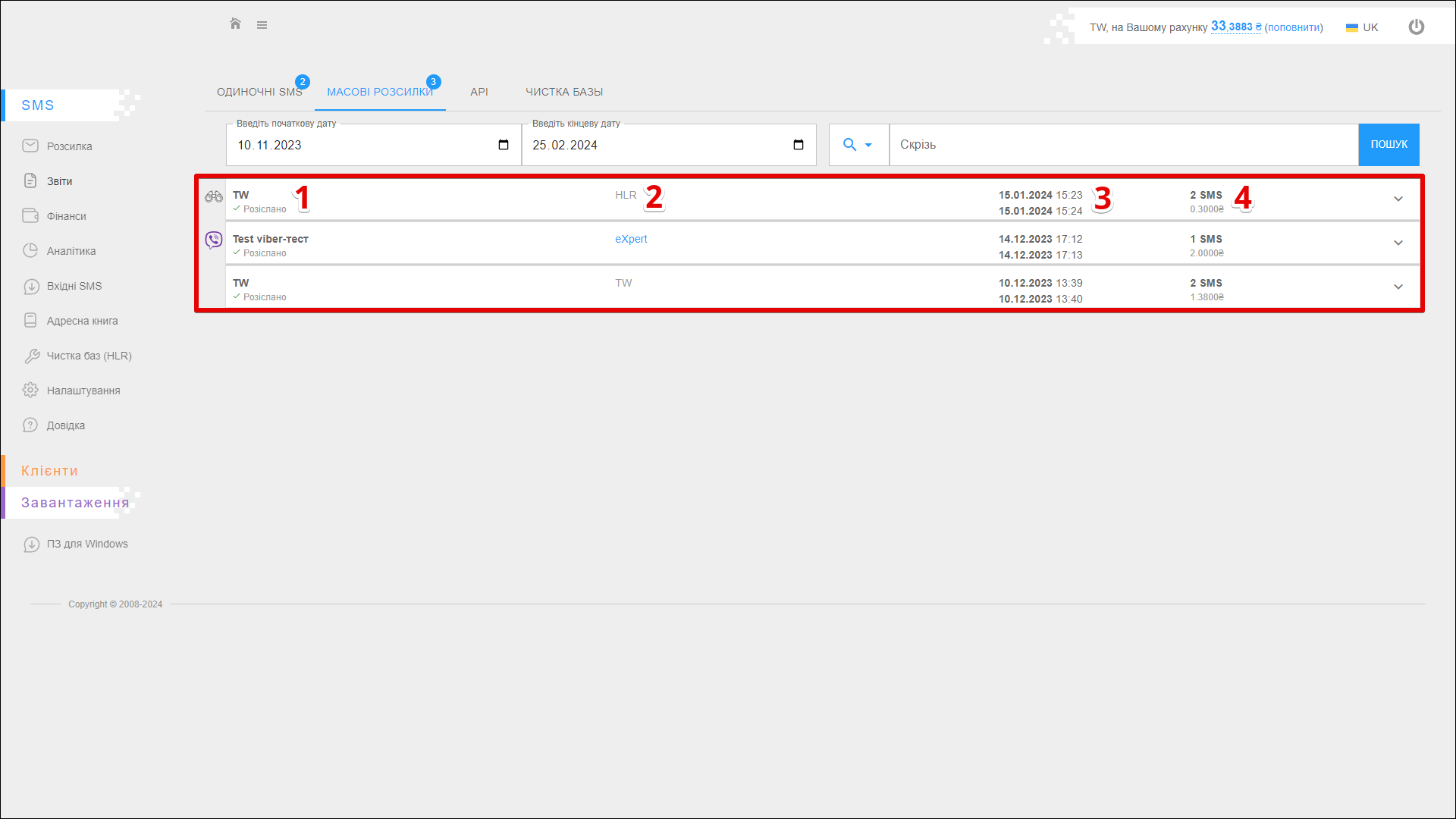This screenshot has height=819, width=1456.
Task: Expand first TW row from 15.01.2024
Action: pos(1398,199)
